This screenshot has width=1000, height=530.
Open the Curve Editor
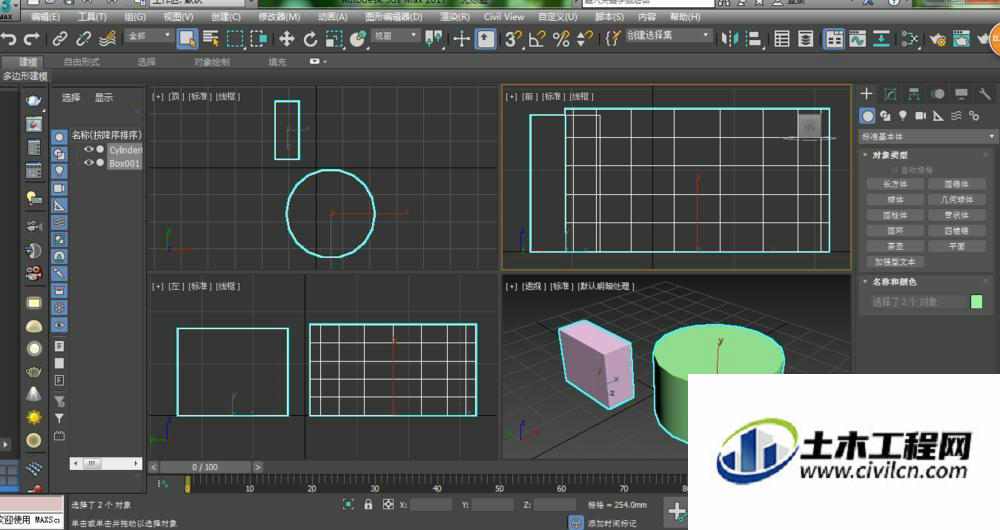[x=858, y=39]
